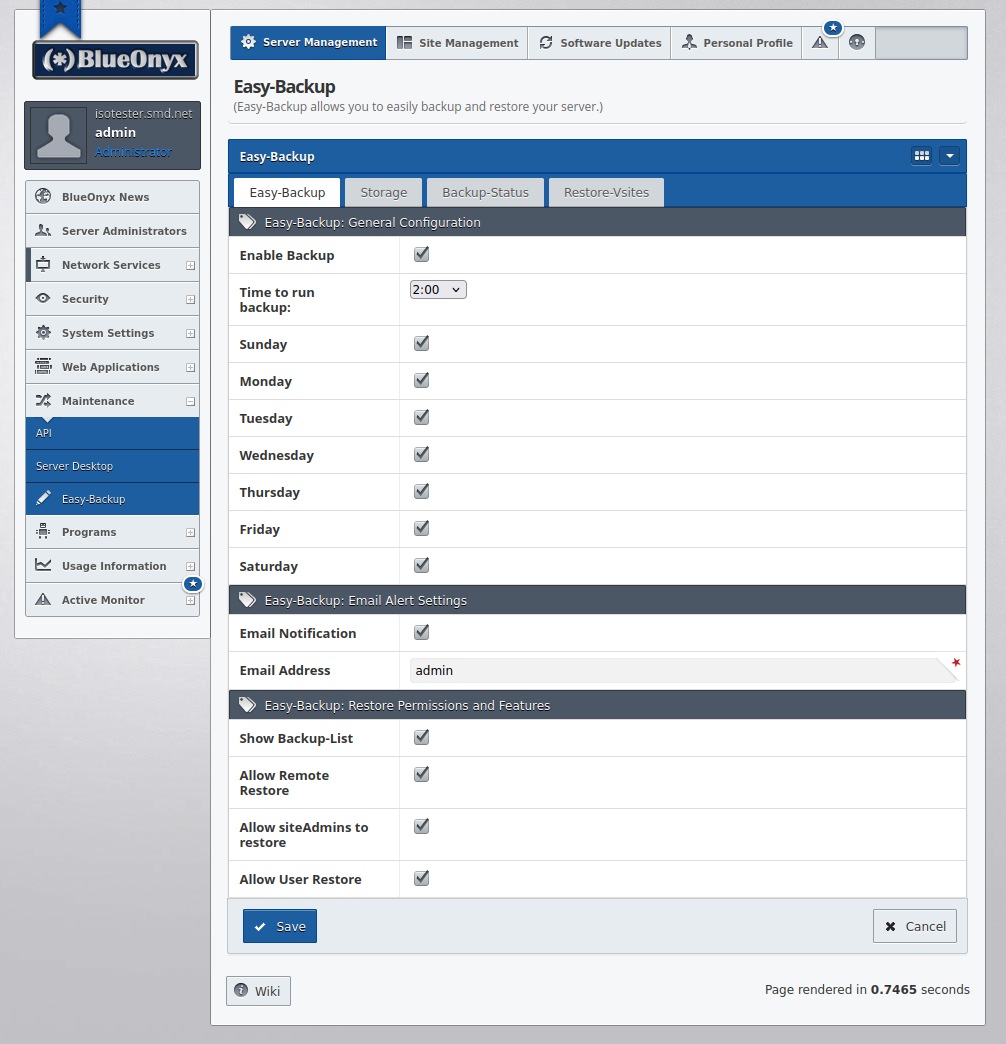Image resolution: width=1006 pixels, height=1044 pixels.
Task: Switch to the Restore-Vsites tab
Action: pyautogui.click(x=607, y=192)
